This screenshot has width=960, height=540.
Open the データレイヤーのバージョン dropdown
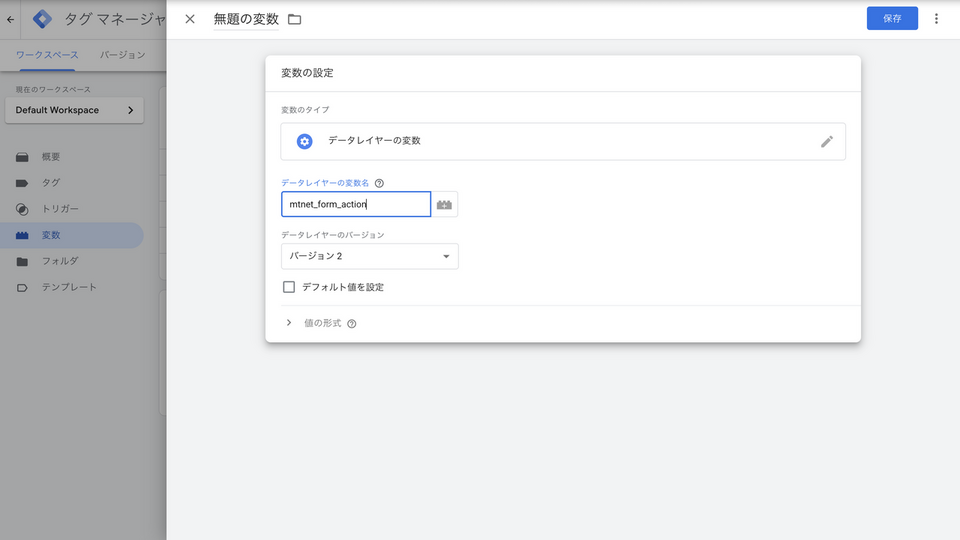[369, 257]
